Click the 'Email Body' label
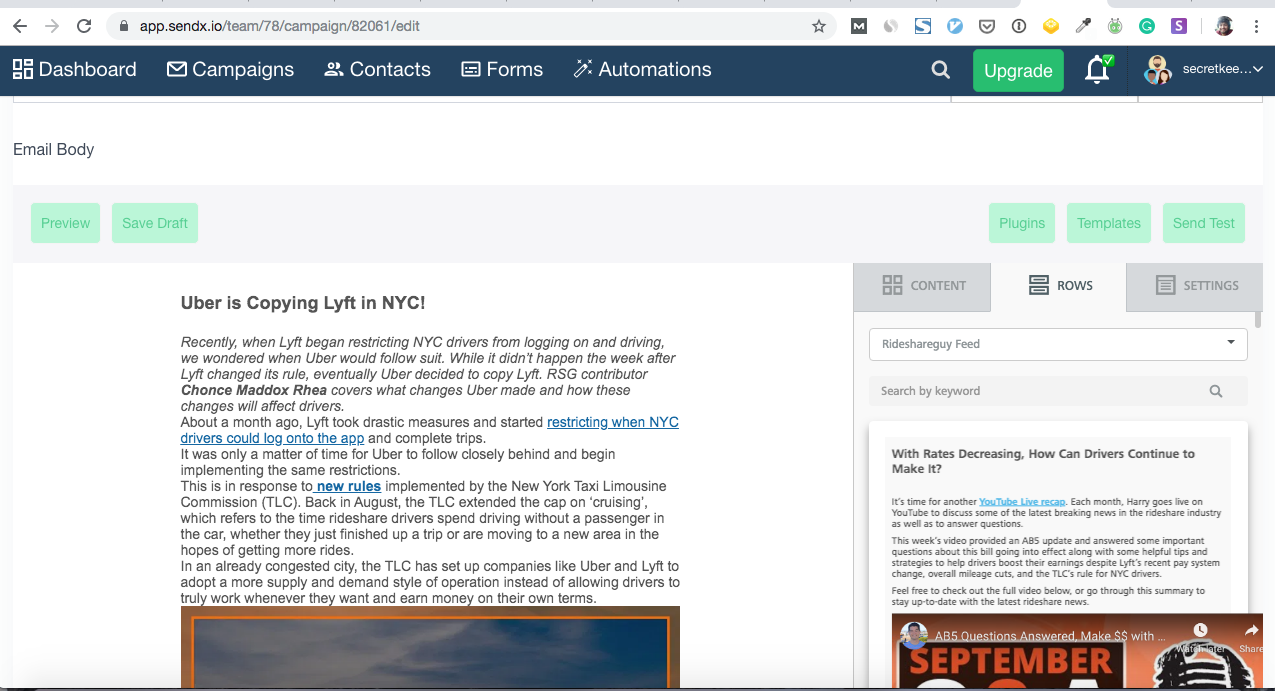The image size is (1275, 691). (x=54, y=149)
